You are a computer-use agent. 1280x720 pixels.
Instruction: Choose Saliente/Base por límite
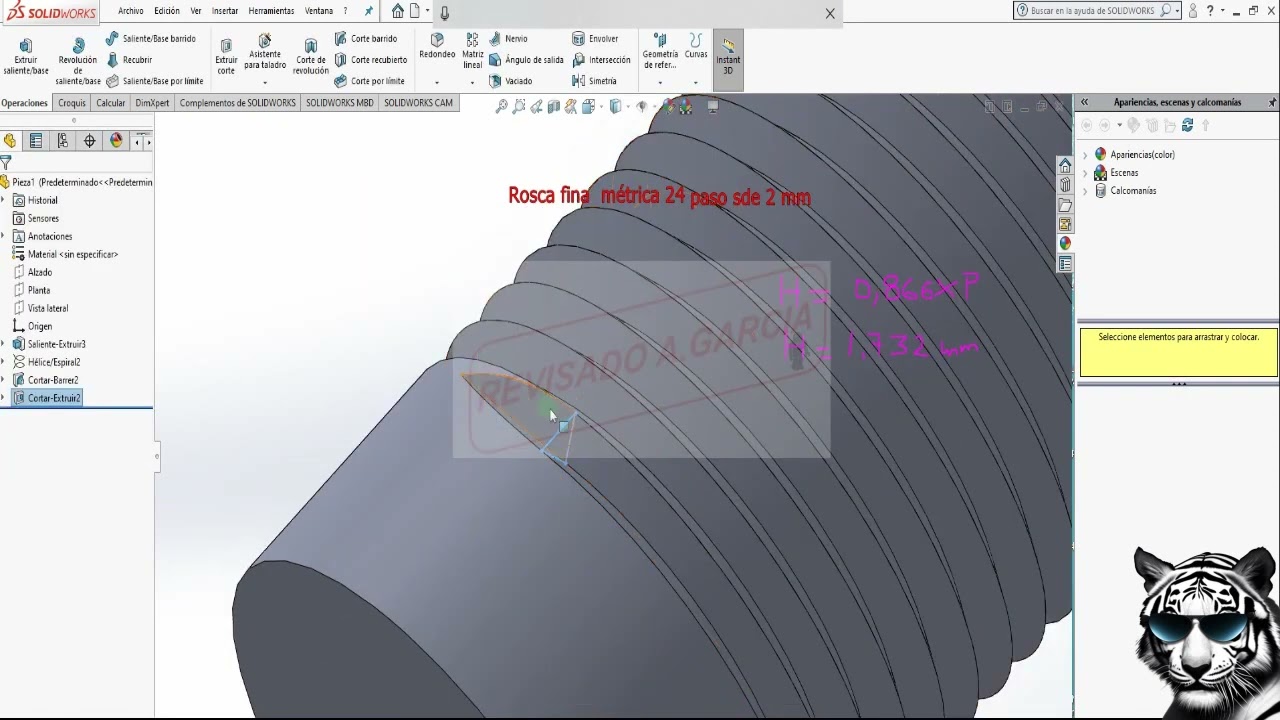pyautogui.click(x=155, y=81)
